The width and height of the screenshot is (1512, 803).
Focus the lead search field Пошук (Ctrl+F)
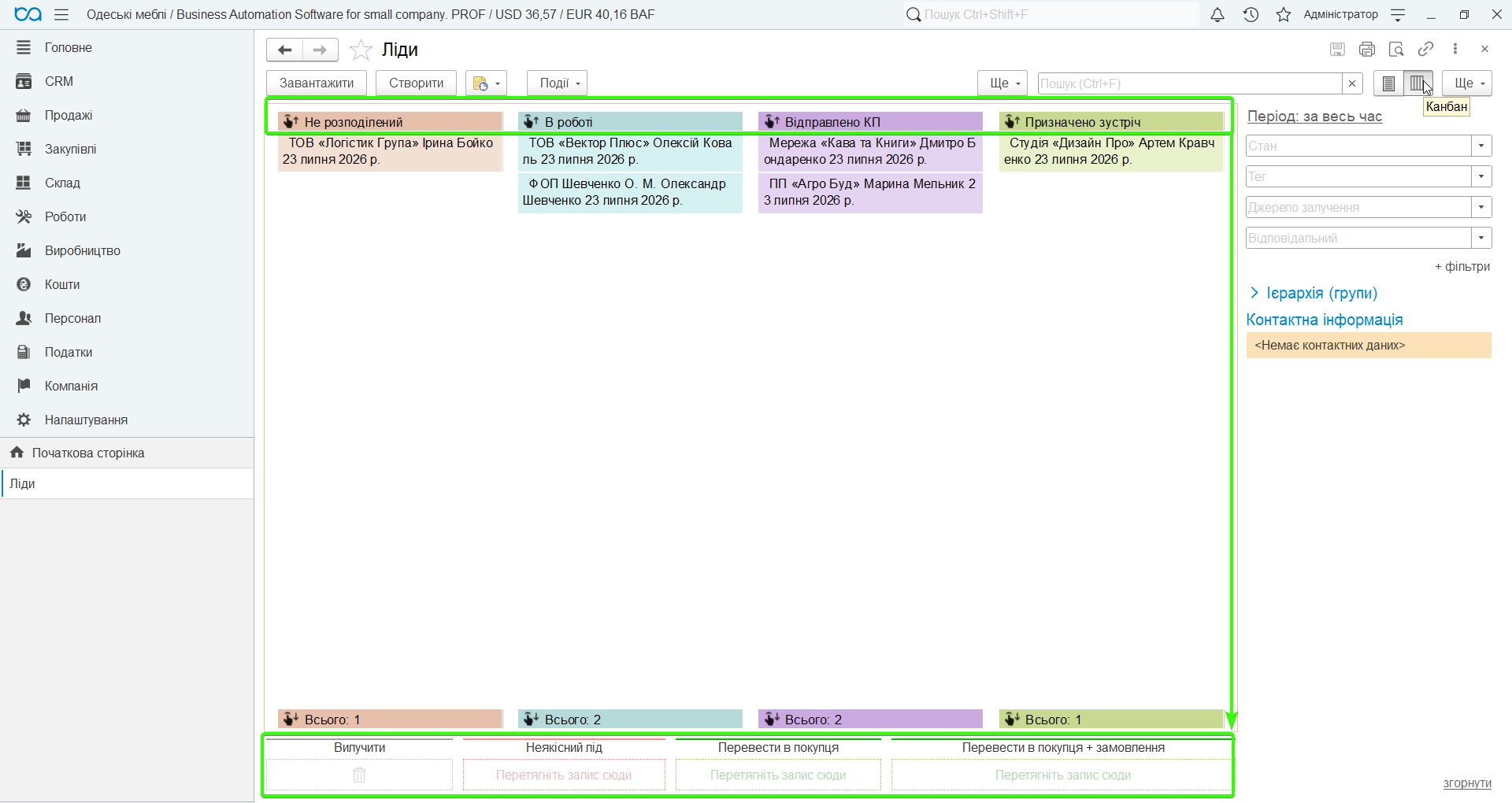pyautogui.click(x=1190, y=83)
